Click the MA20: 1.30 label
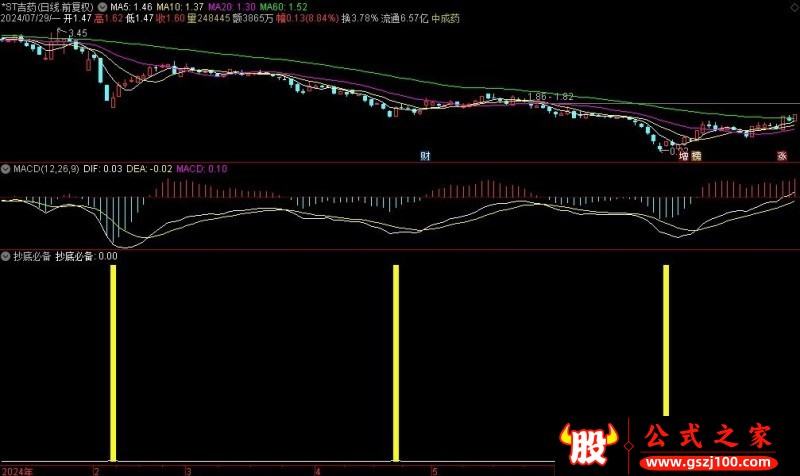Screen dimensions: 800x476 (x=232, y=7)
